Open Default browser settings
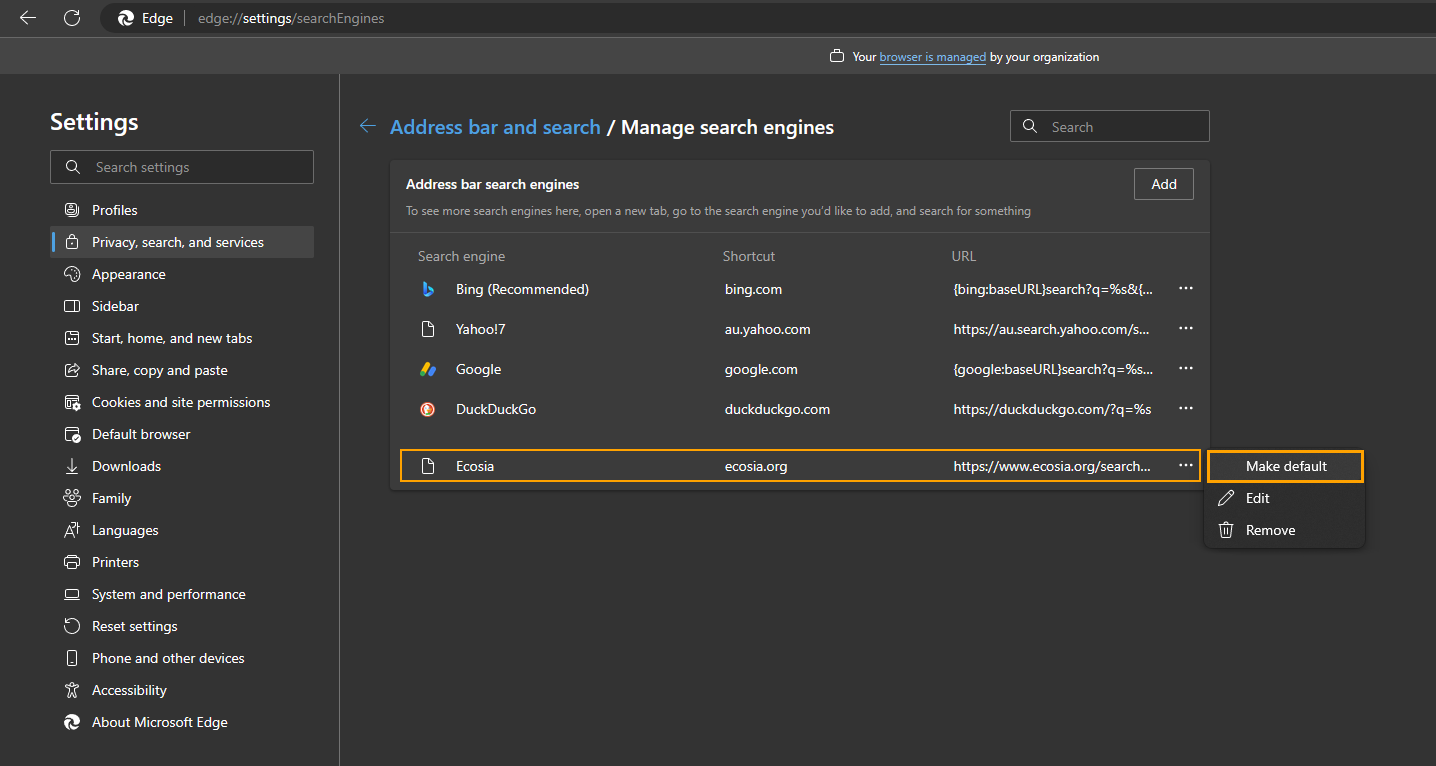 (182, 434)
